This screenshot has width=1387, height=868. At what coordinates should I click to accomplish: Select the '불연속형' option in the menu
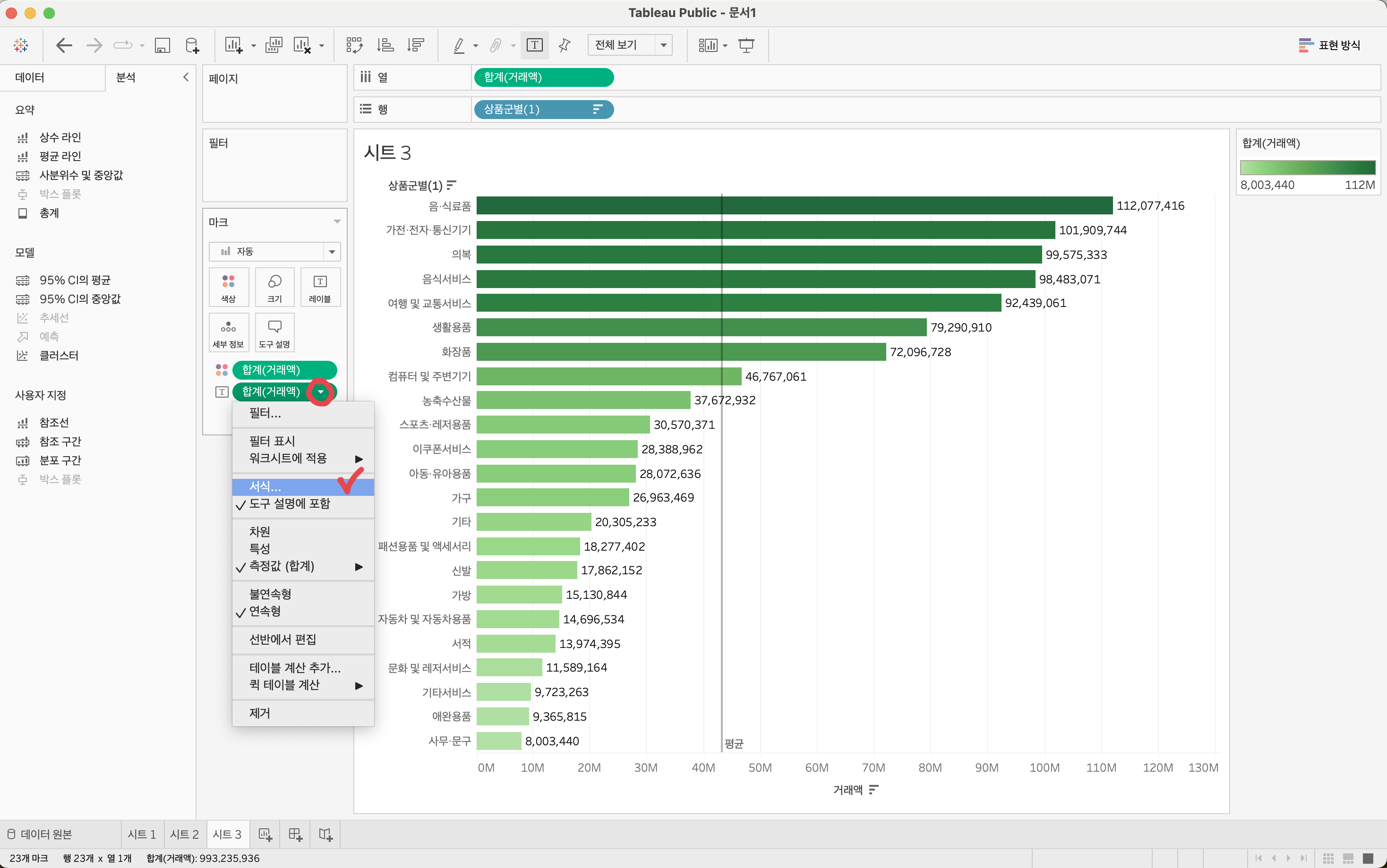pos(270,594)
